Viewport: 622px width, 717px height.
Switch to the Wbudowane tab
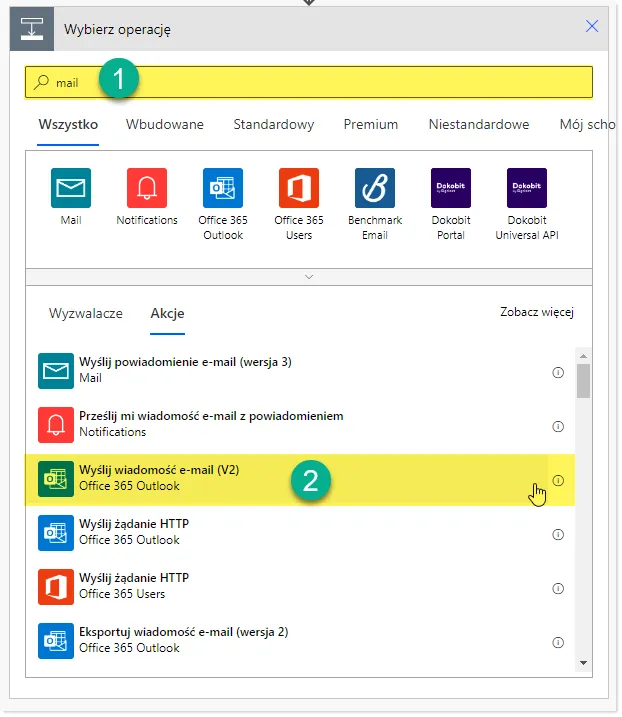[165, 125]
